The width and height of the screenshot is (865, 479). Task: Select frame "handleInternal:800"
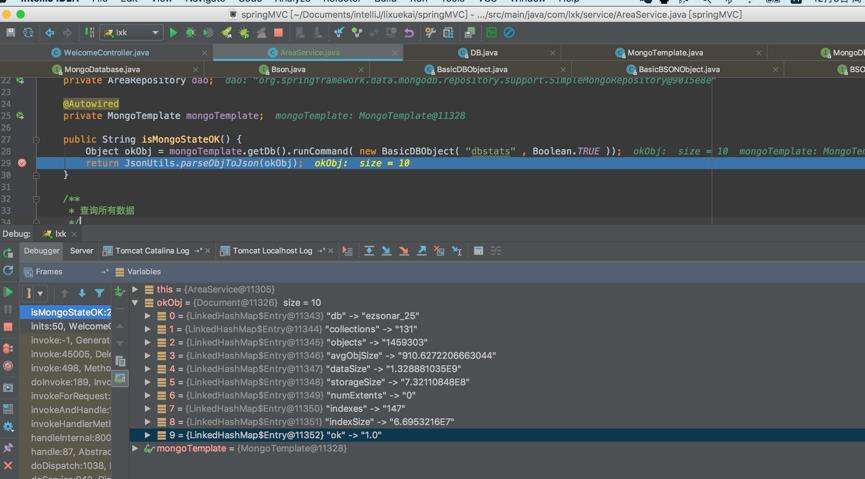[x=66, y=438]
